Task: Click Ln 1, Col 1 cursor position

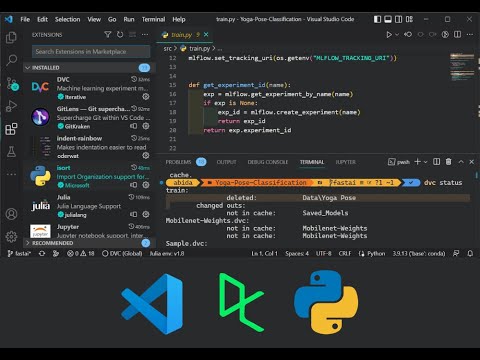Action: [264, 254]
